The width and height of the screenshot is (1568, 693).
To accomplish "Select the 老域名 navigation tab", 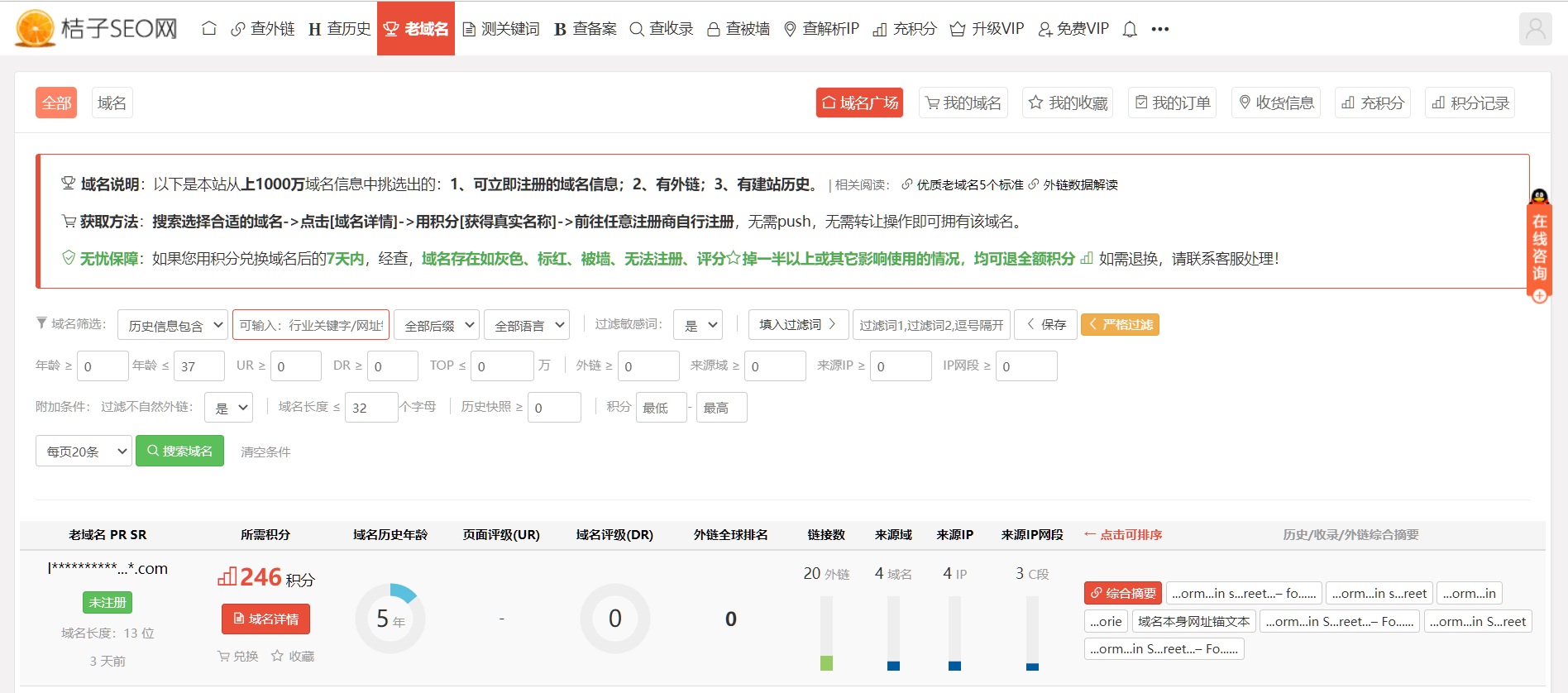I will (416, 29).
